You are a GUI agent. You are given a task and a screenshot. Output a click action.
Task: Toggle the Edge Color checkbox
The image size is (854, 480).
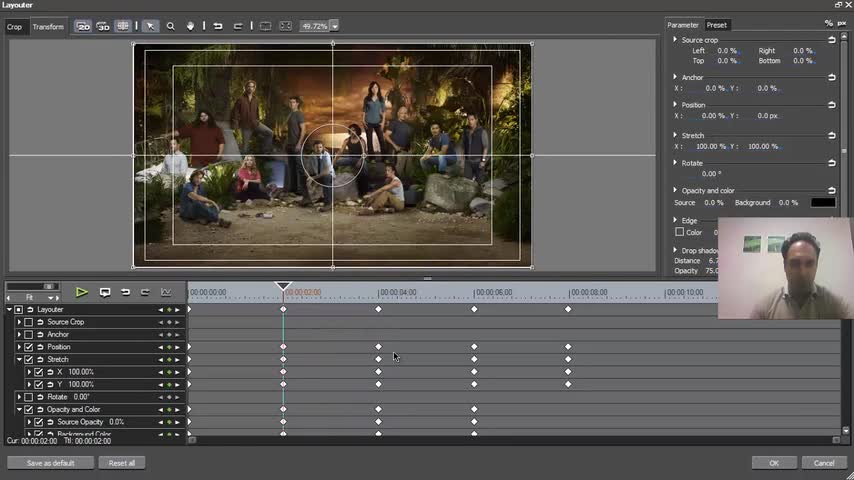tap(679, 232)
